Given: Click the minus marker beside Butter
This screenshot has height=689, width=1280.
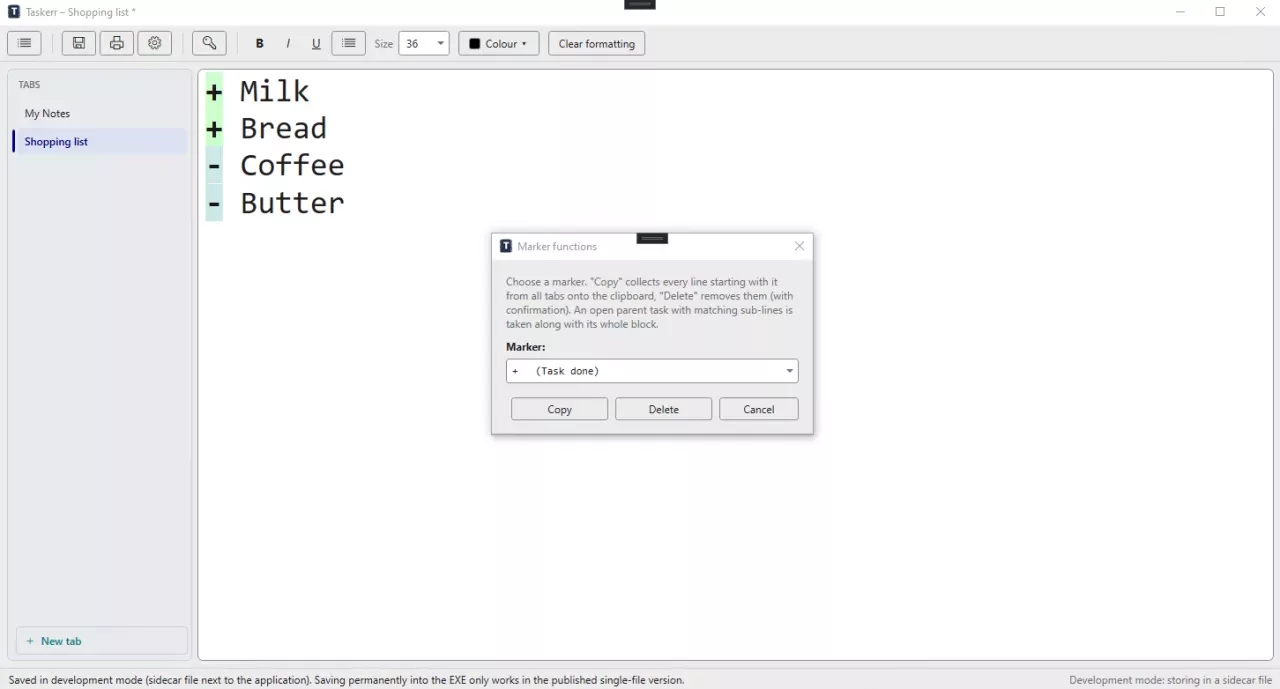Looking at the screenshot, I should click(214, 203).
